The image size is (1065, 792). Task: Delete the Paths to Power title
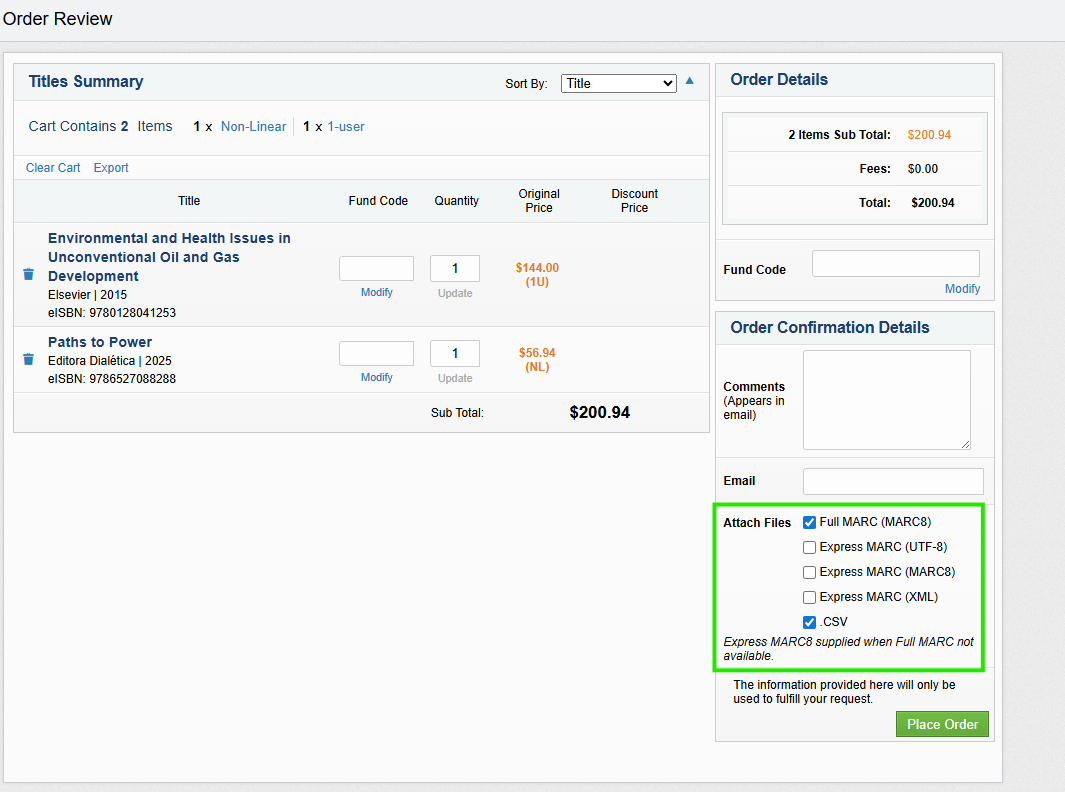click(x=29, y=359)
